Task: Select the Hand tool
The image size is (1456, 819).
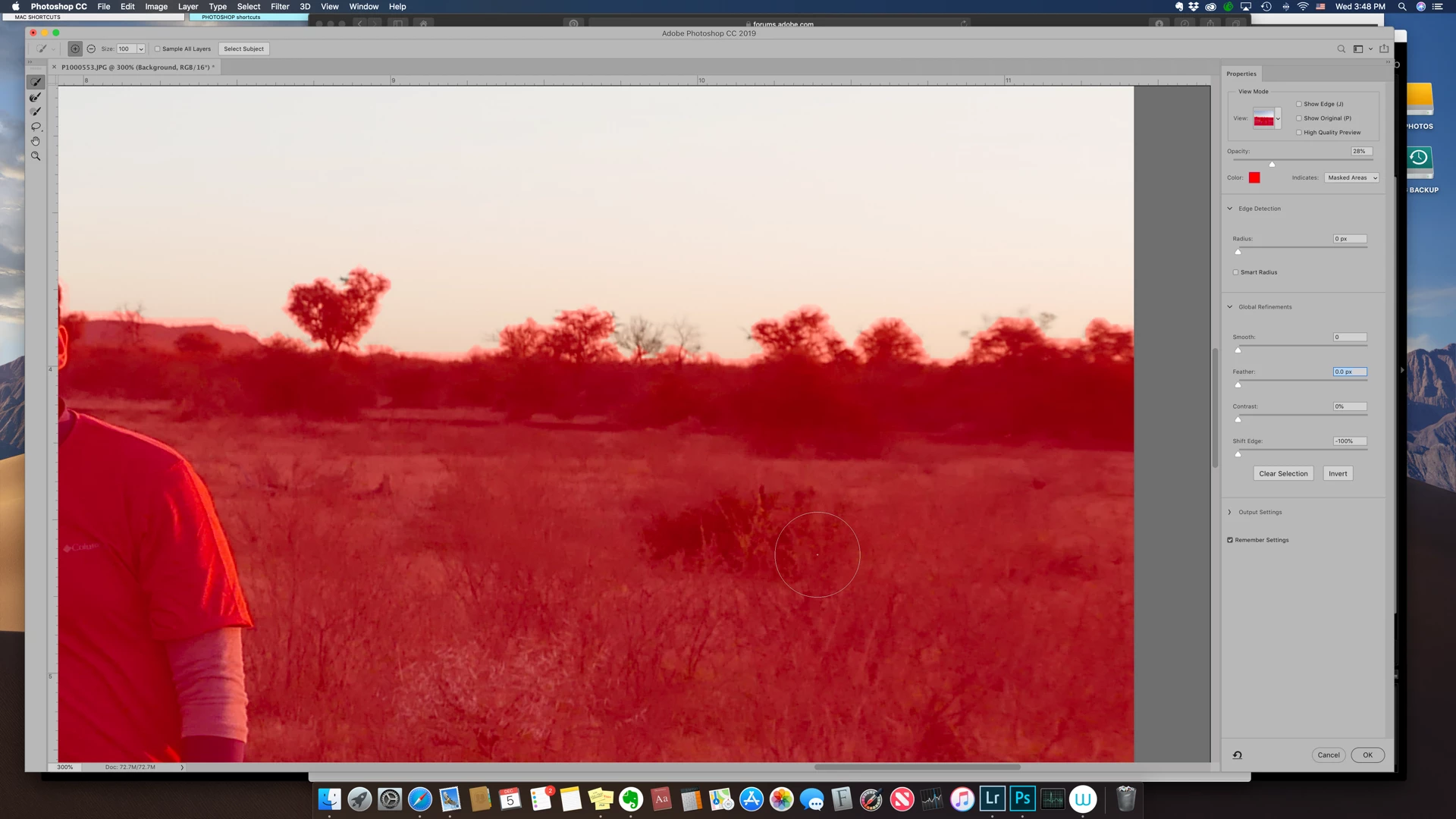Action: tap(36, 141)
